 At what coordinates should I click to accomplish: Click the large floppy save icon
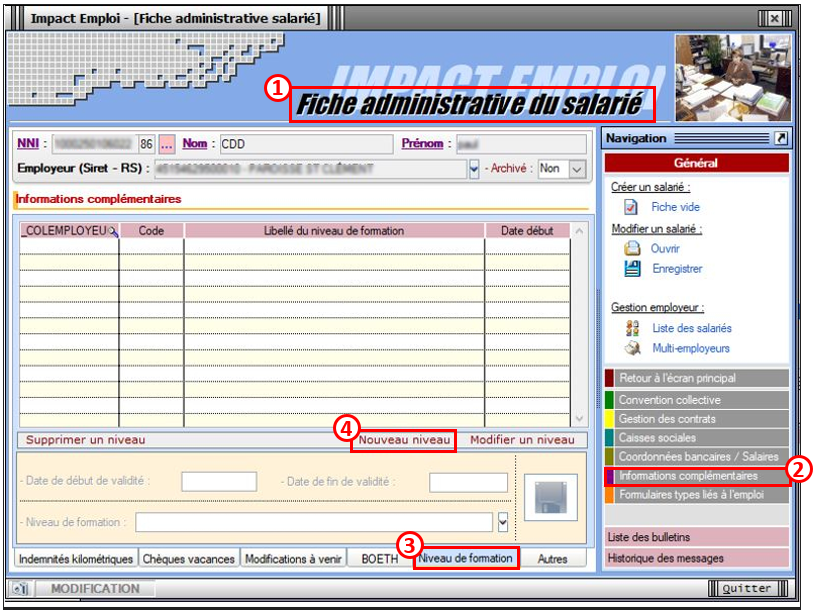tap(551, 497)
